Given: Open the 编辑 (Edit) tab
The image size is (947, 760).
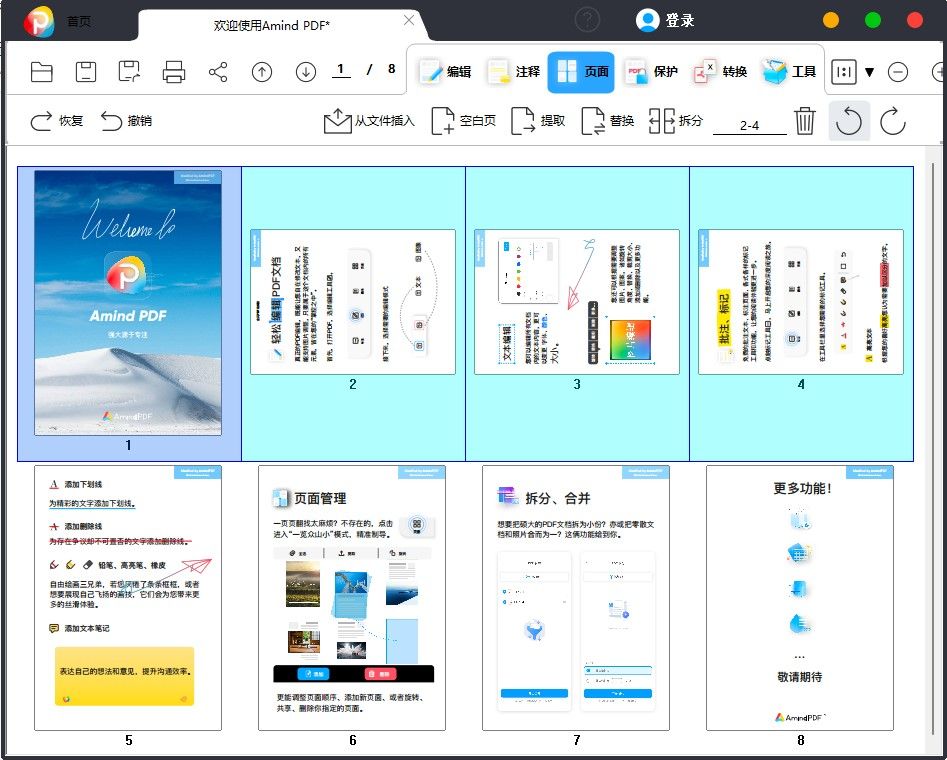Looking at the screenshot, I should click(x=446, y=72).
